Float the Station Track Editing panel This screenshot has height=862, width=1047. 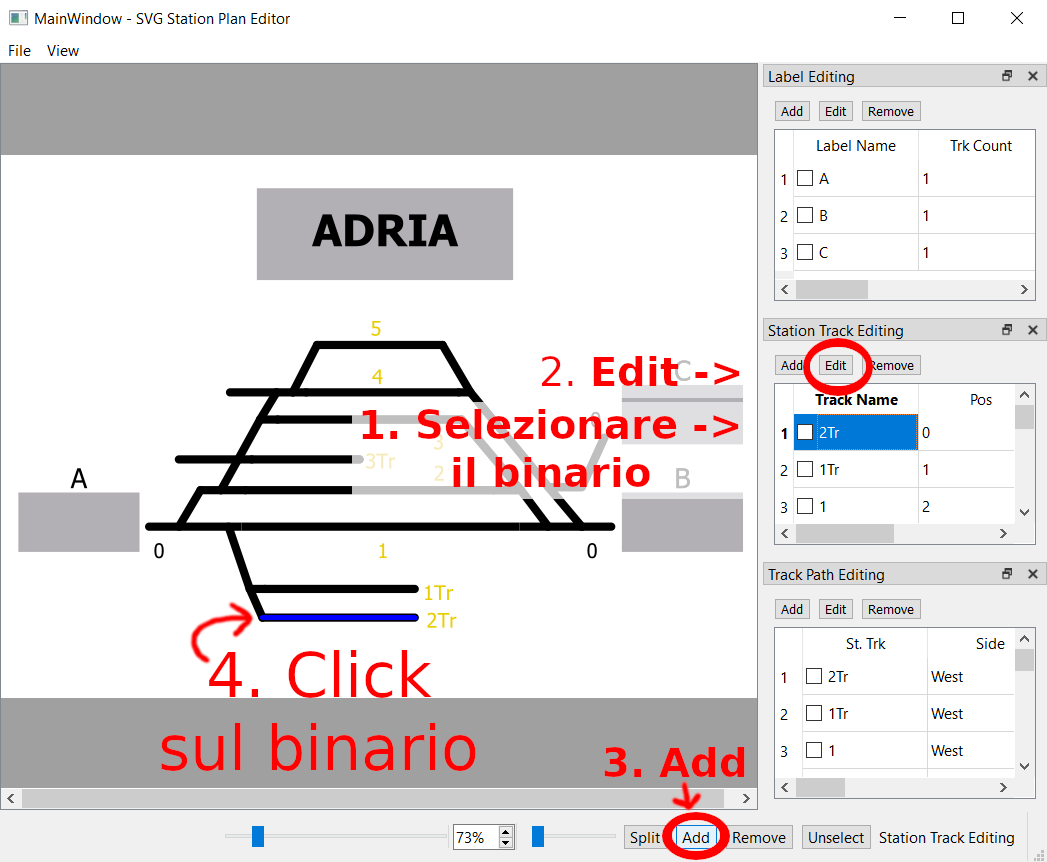[1008, 330]
